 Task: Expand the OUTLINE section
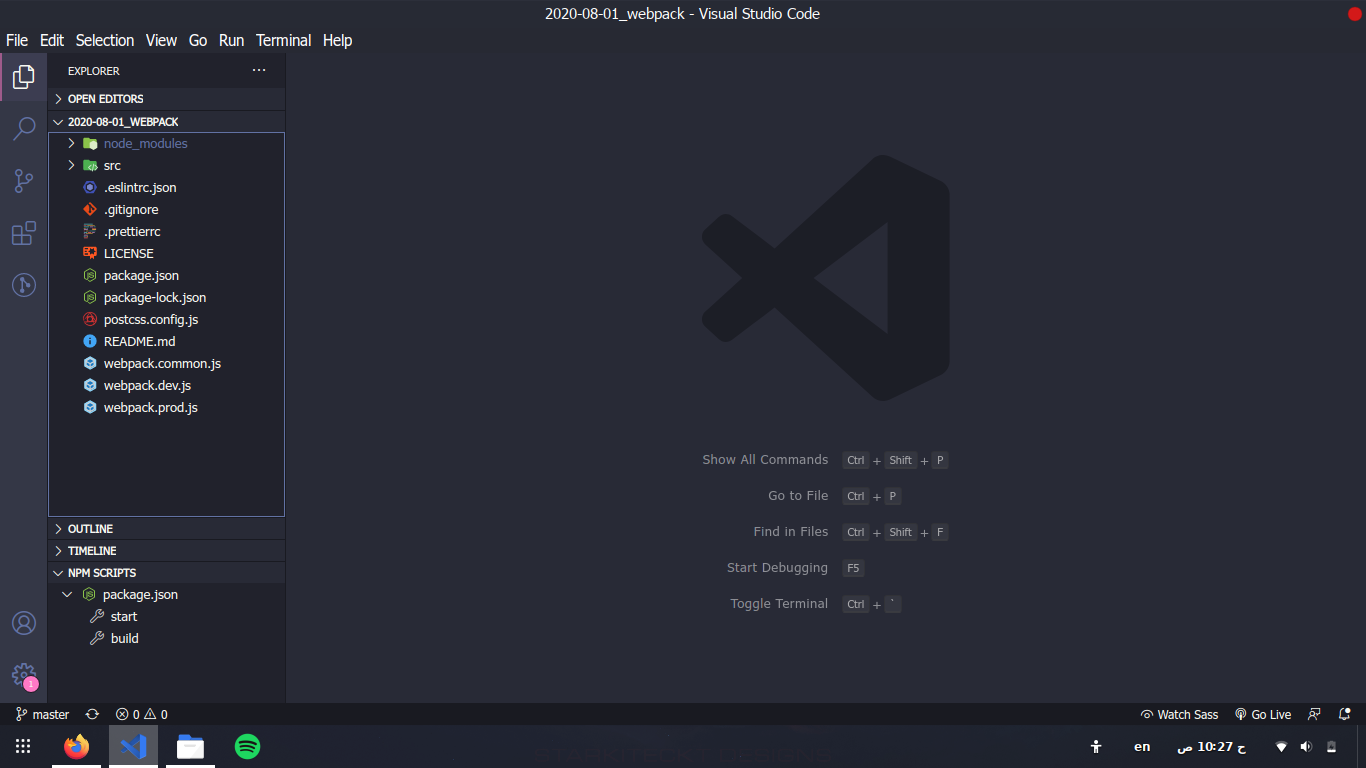pyautogui.click(x=90, y=528)
